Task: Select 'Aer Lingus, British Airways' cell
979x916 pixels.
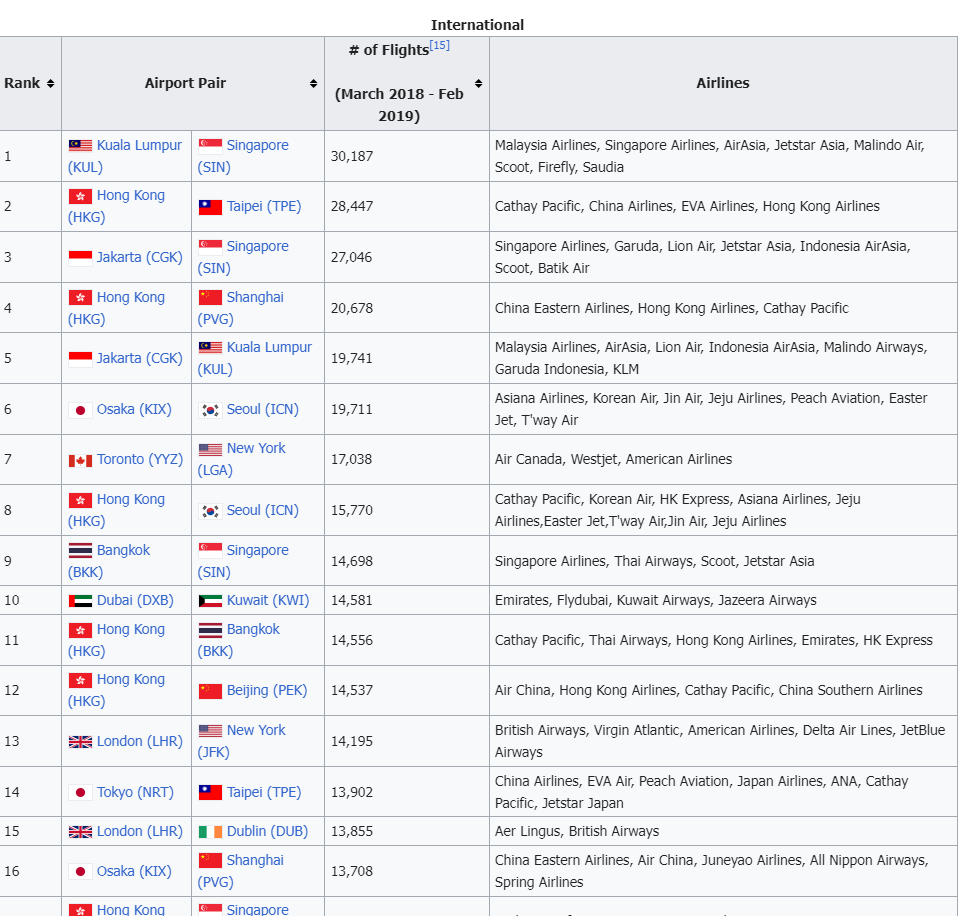Action: click(723, 831)
